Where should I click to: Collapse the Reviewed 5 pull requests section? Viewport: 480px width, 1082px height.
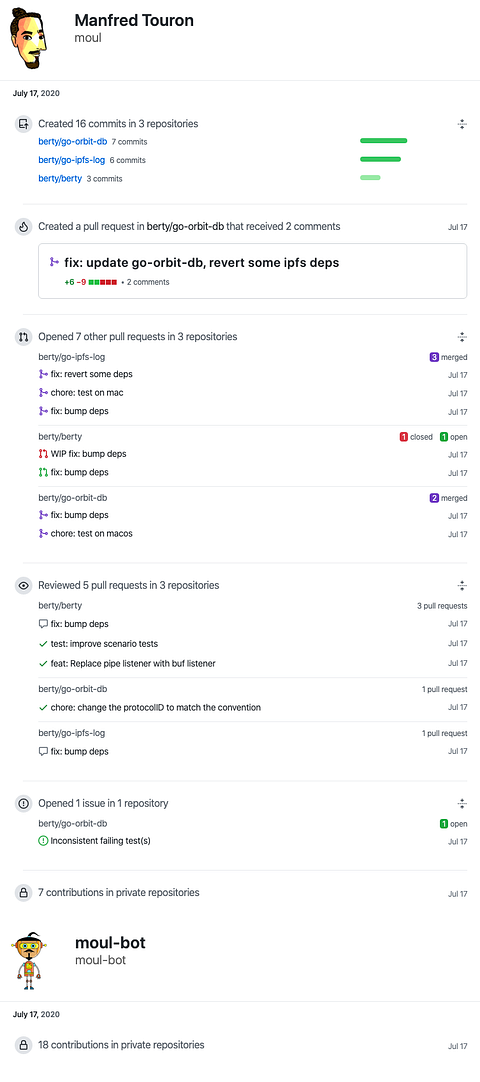coord(462,585)
